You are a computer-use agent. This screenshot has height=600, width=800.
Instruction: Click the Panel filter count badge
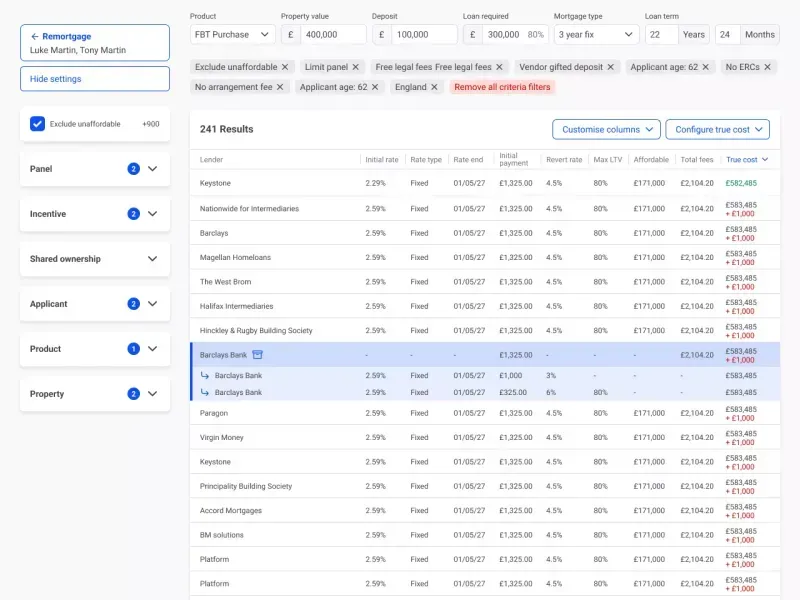click(x=133, y=169)
